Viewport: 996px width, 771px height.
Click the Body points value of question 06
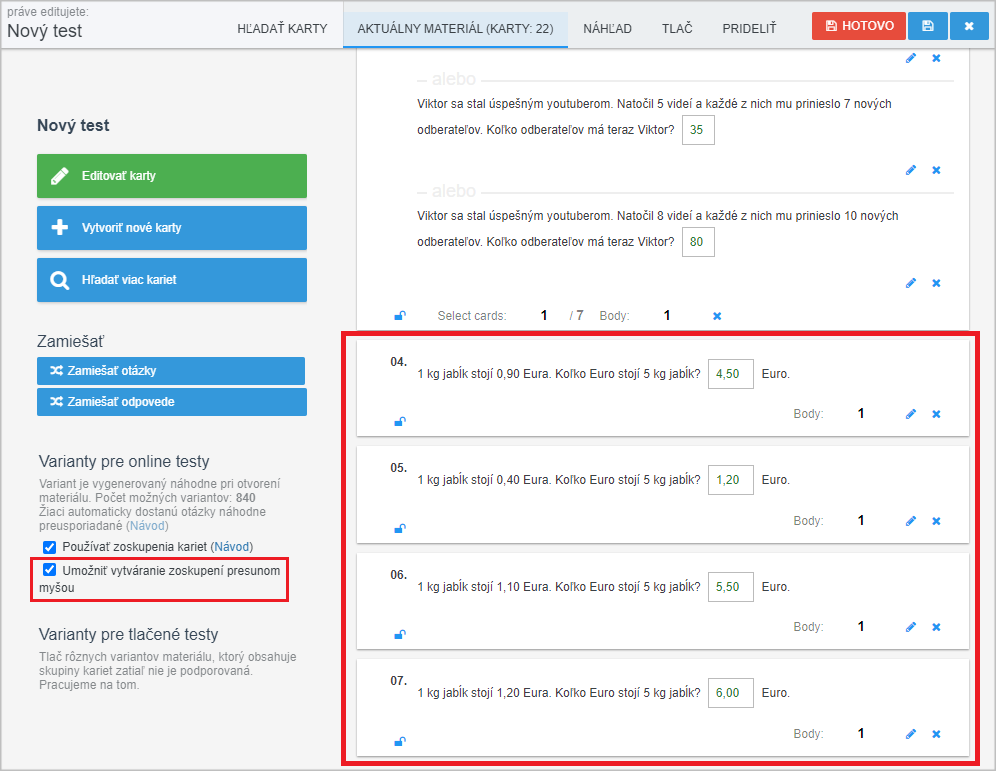click(861, 626)
